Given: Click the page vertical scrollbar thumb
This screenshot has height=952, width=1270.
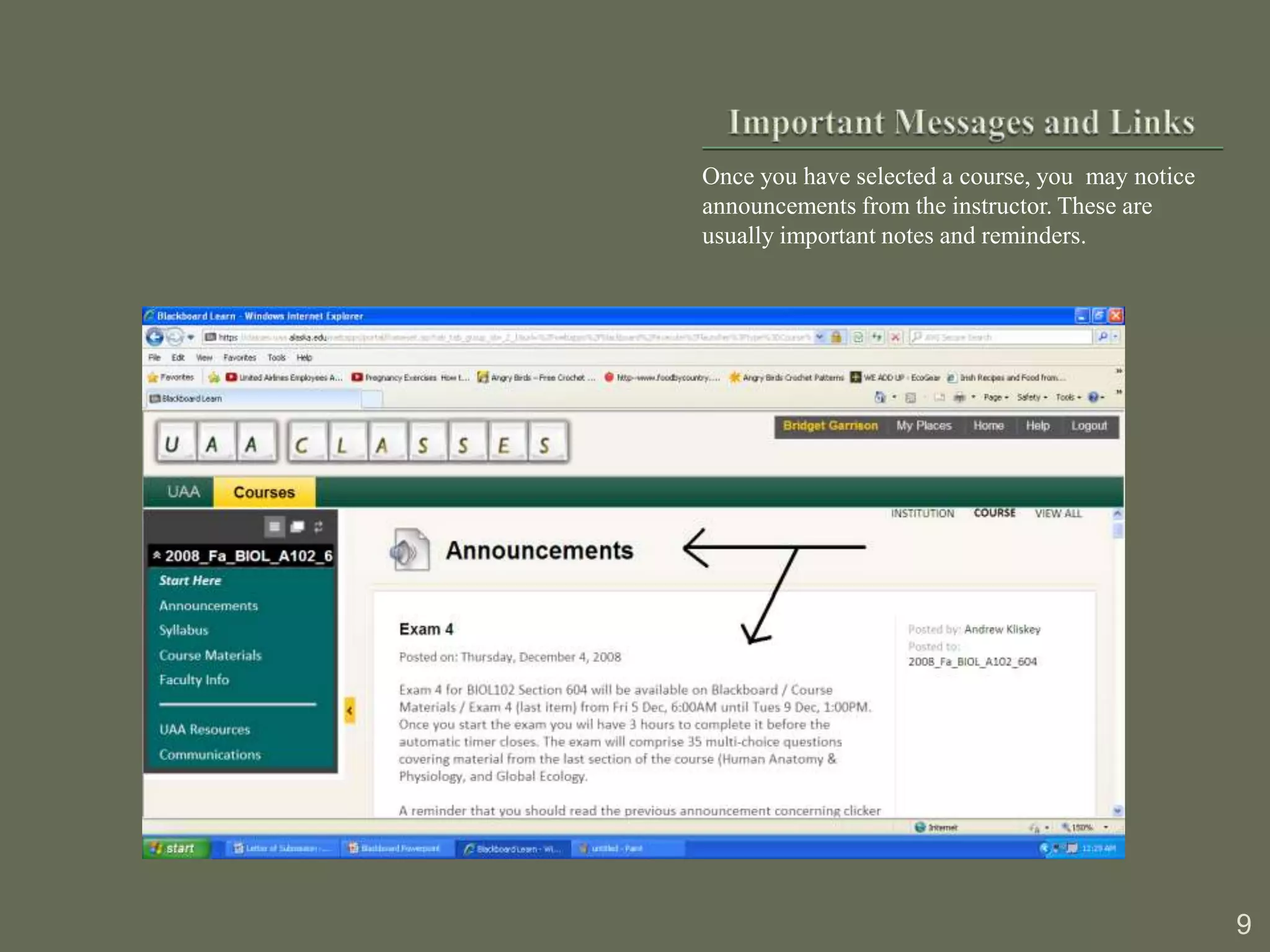Looking at the screenshot, I should tap(1117, 531).
